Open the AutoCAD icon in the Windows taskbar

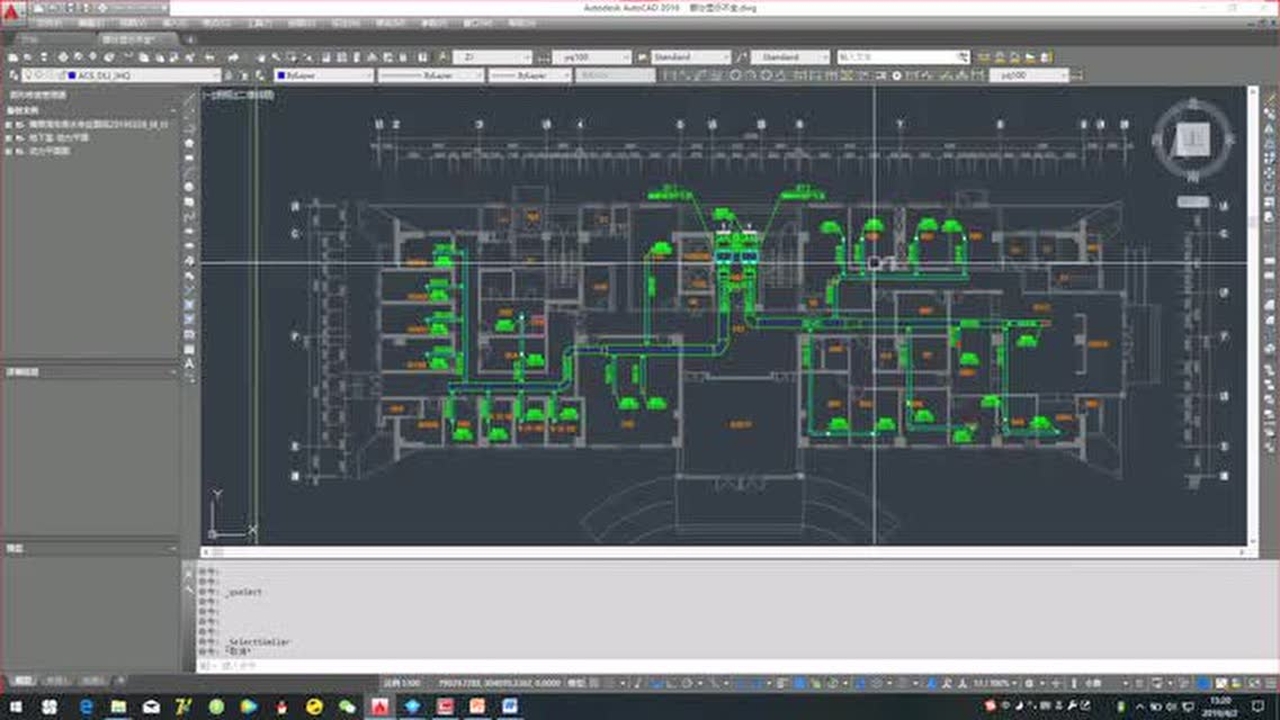tap(380, 707)
